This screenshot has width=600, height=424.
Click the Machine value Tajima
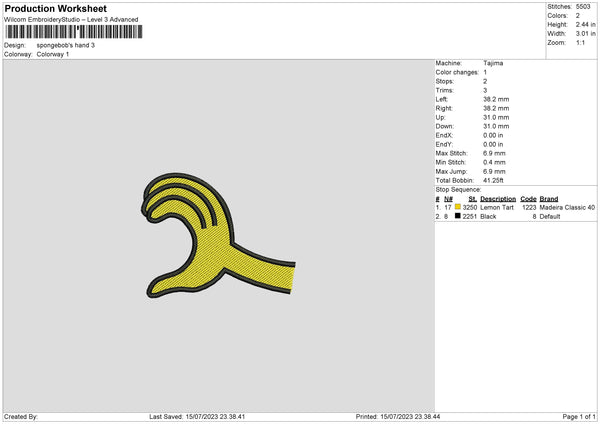[x=493, y=63]
